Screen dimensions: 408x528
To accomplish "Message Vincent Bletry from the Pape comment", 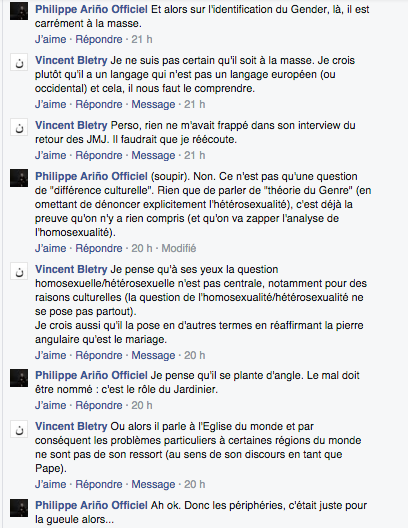I will point(153,484).
